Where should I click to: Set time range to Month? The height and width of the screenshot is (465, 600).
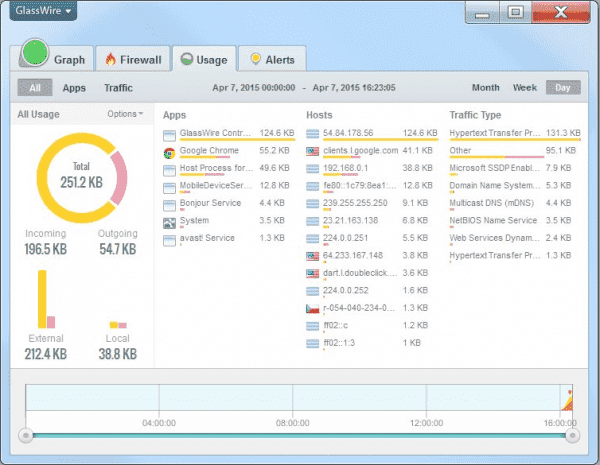click(x=486, y=88)
